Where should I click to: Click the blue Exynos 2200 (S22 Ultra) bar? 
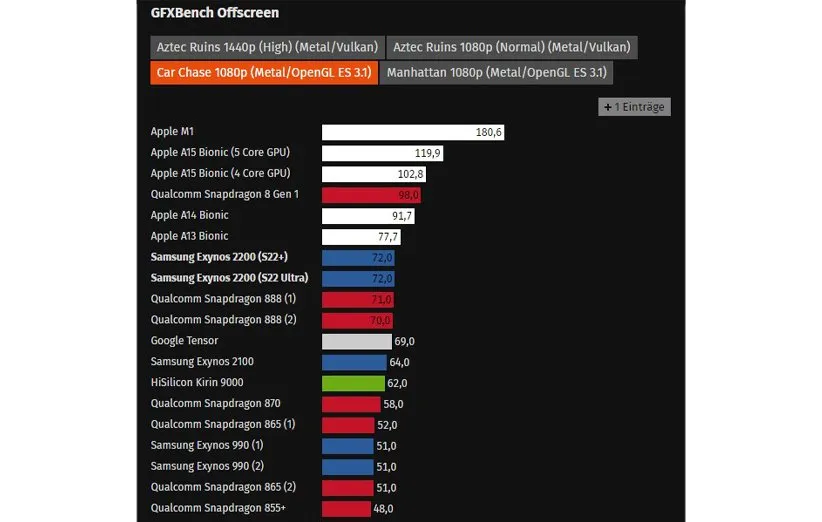[x=358, y=278]
